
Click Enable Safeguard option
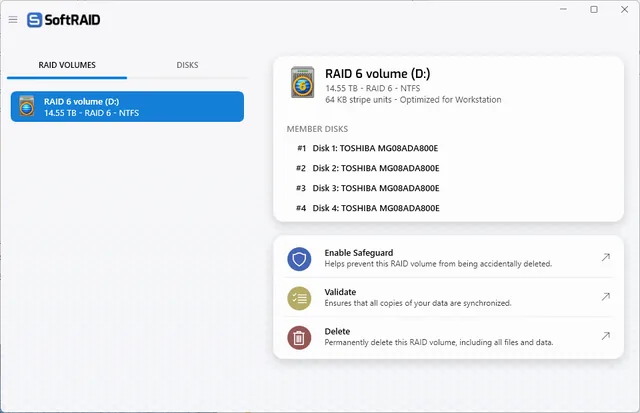click(448, 258)
